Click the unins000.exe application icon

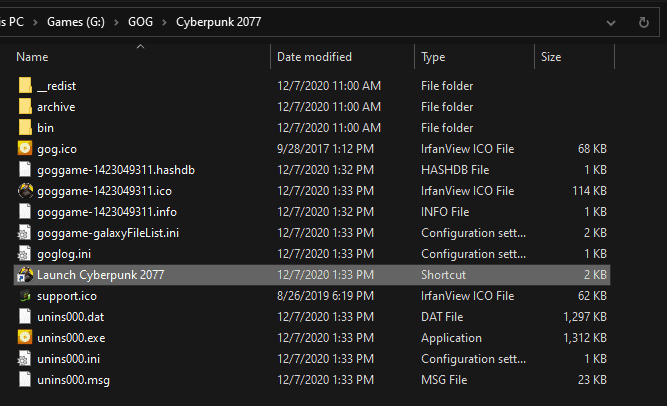(x=25, y=338)
